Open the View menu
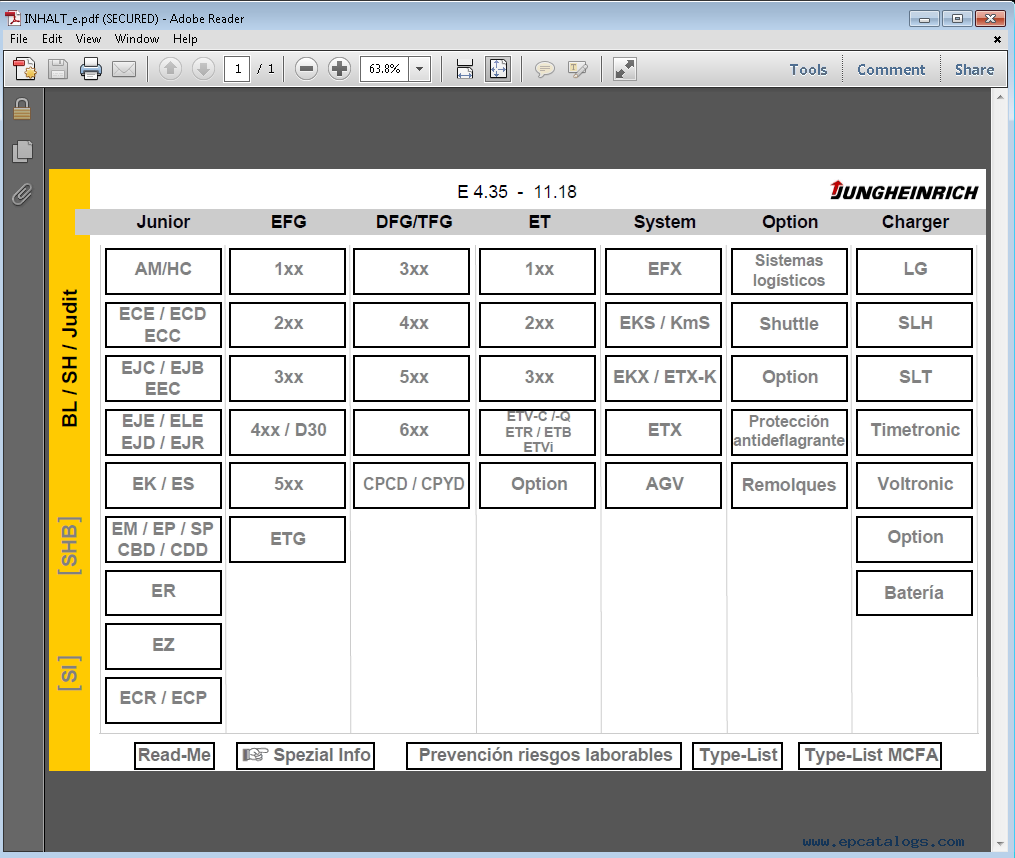 [x=88, y=39]
